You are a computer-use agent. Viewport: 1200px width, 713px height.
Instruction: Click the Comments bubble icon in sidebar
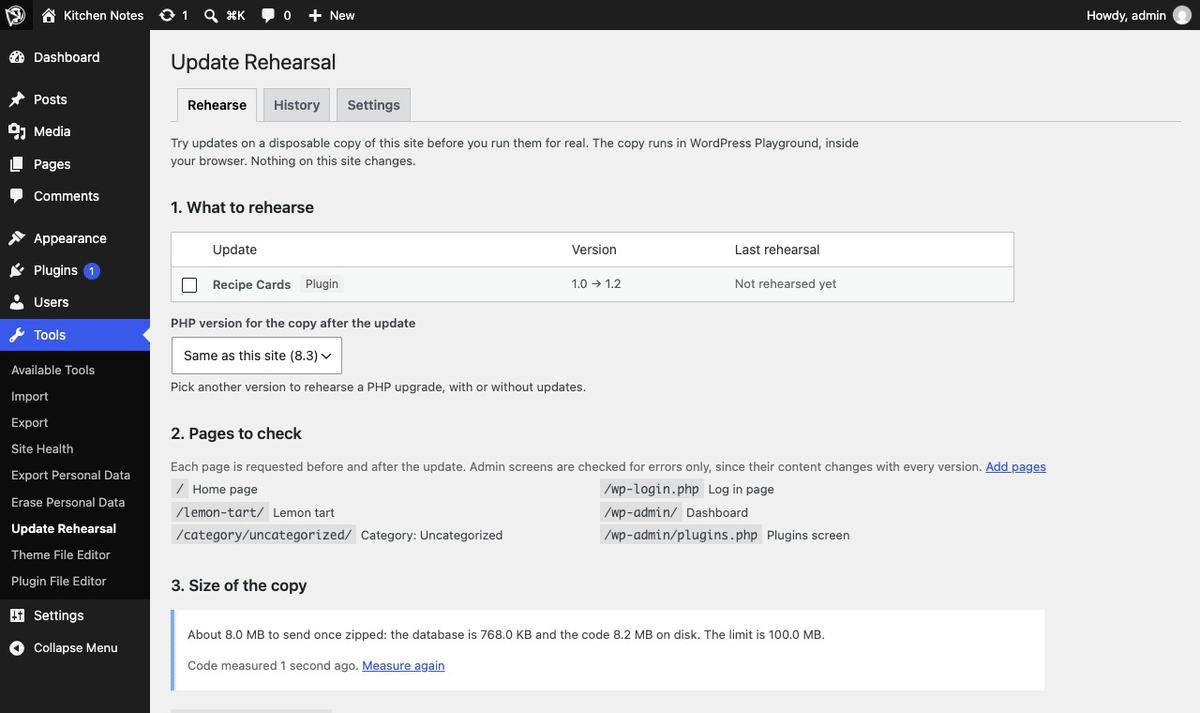[17, 196]
